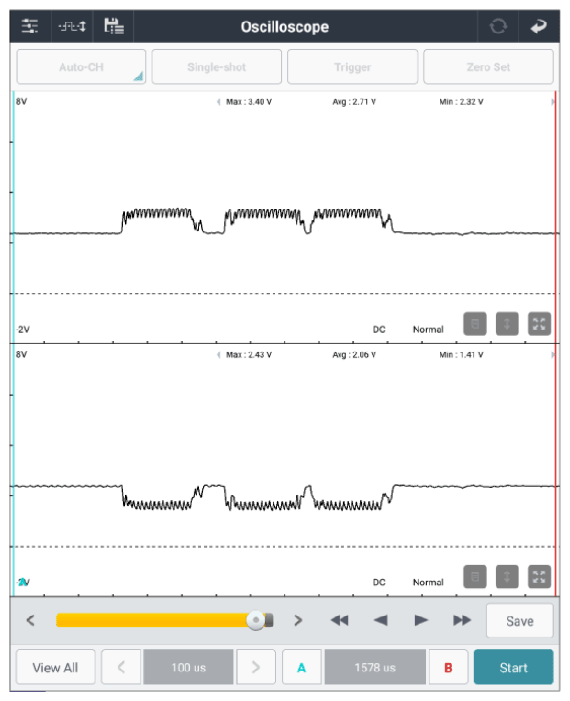This screenshot has width=570, height=701.
Task: Click the vertical scale icon in the top channel
Action: click(507, 324)
